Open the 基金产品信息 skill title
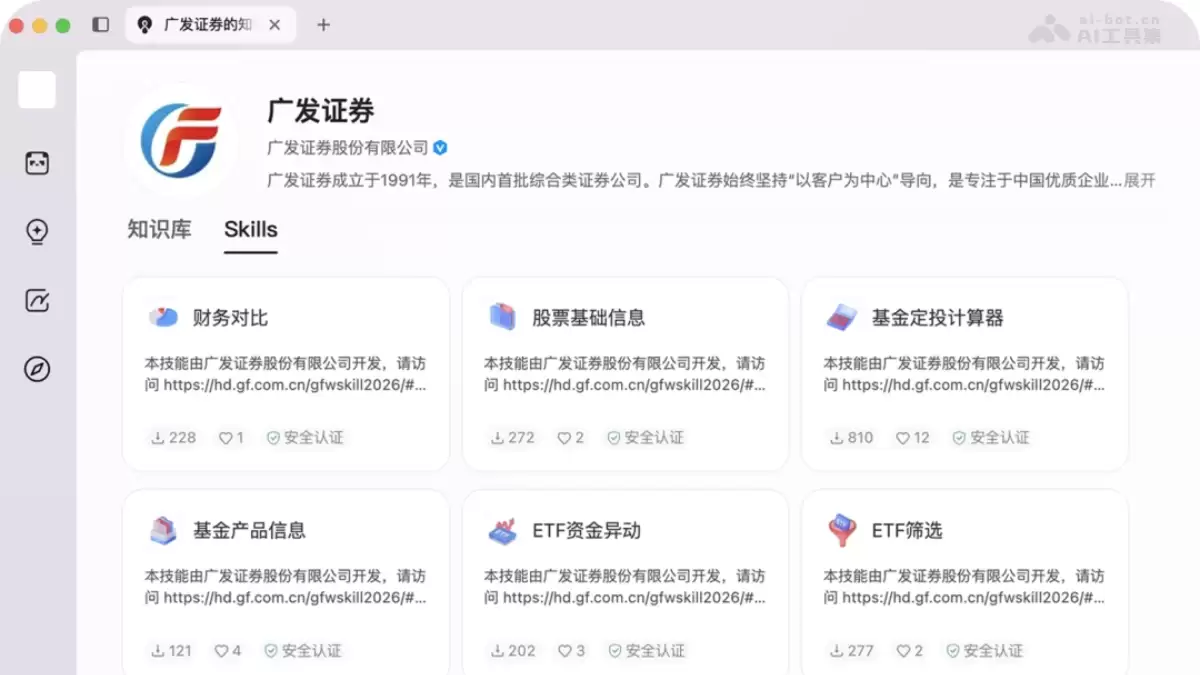The height and width of the screenshot is (675, 1200). 250,530
